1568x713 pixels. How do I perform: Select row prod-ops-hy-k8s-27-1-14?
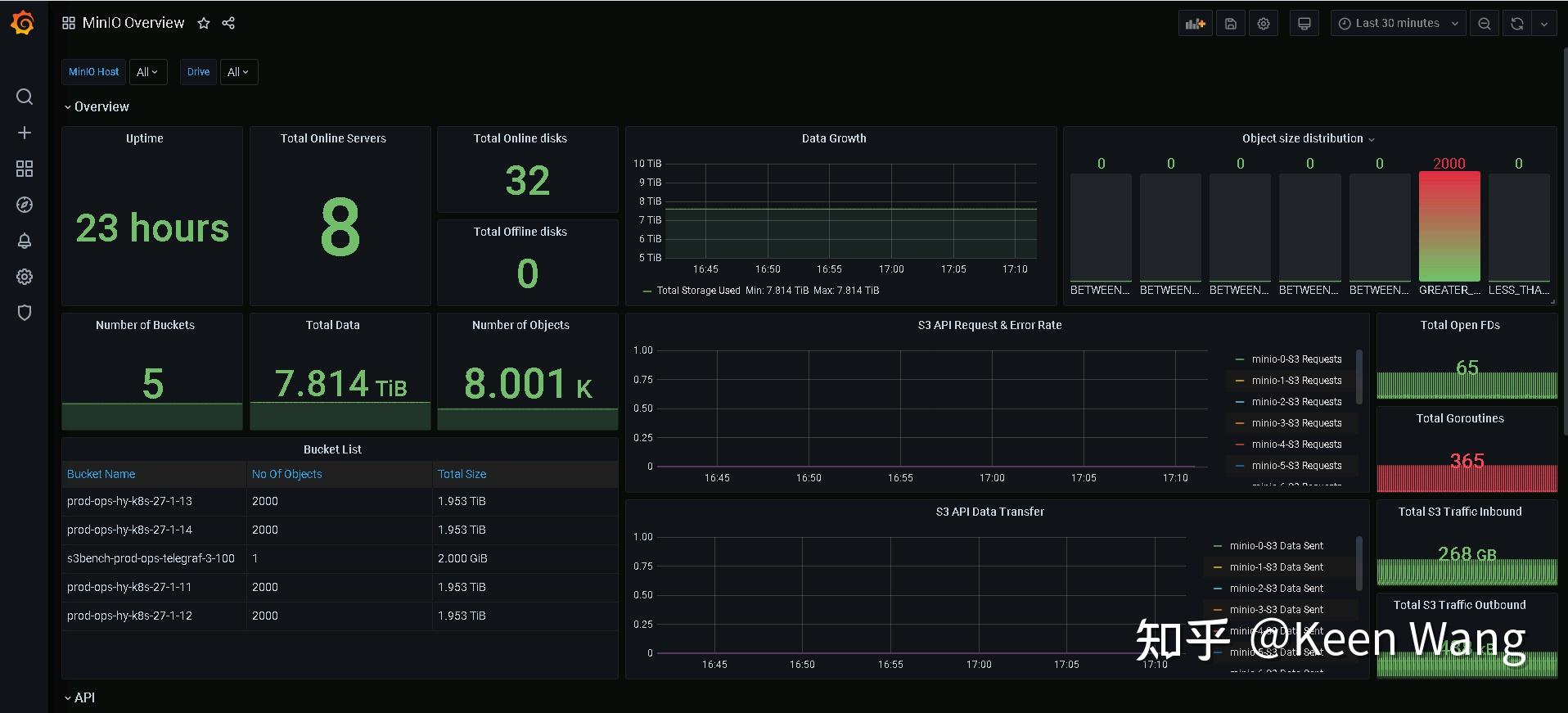(340, 530)
